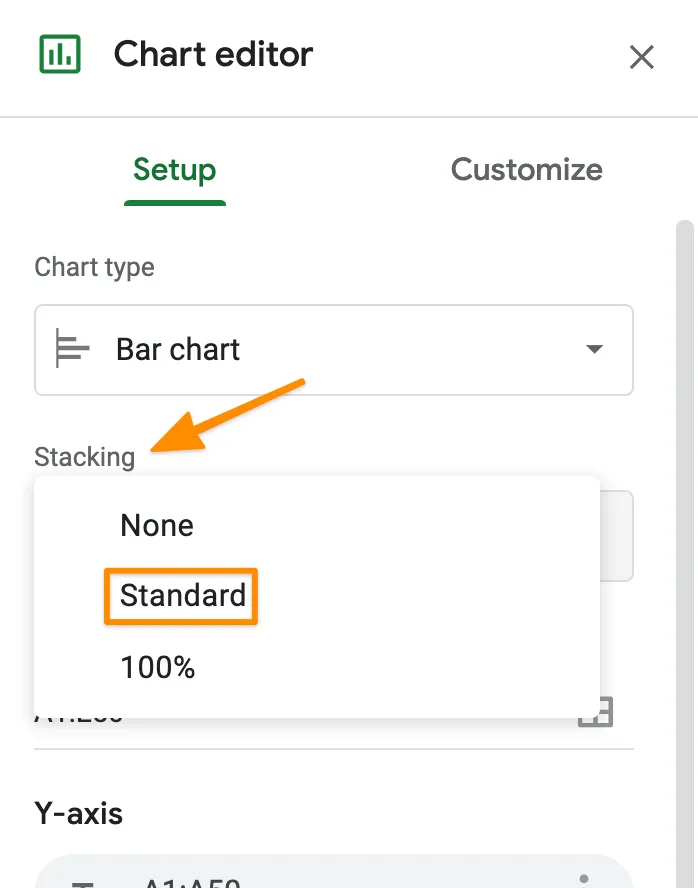Click the Stacking label
The image size is (698, 888).
click(85, 457)
